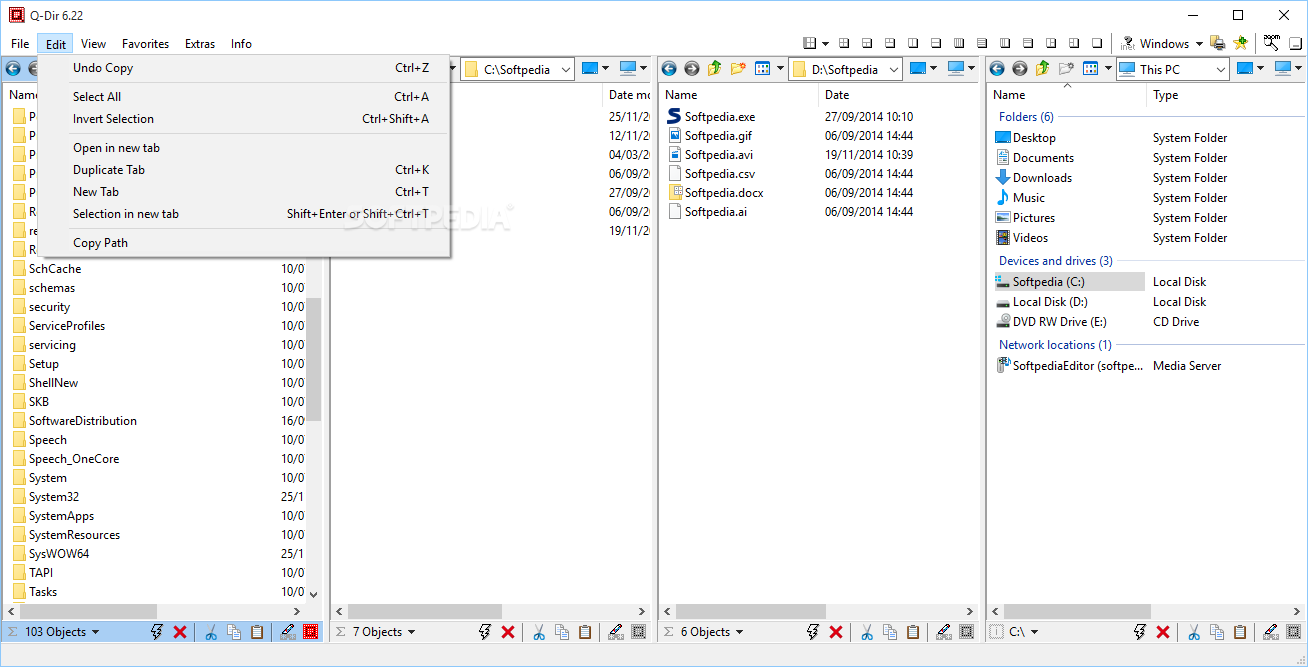Open the C:\Softpedia address dropdown
Image resolution: width=1308 pixels, height=667 pixels.
pyautogui.click(x=566, y=69)
